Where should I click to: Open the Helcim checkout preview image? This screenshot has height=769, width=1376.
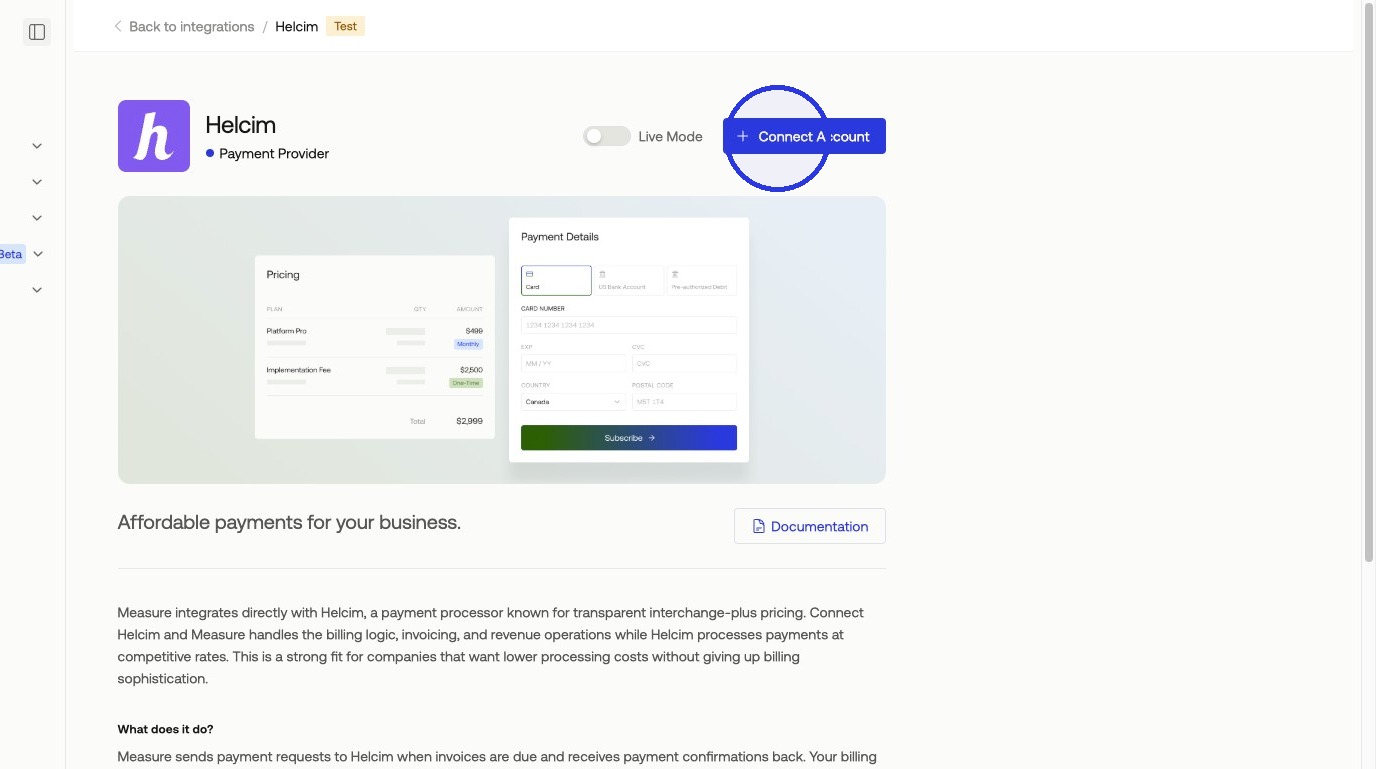pos(502,340)
